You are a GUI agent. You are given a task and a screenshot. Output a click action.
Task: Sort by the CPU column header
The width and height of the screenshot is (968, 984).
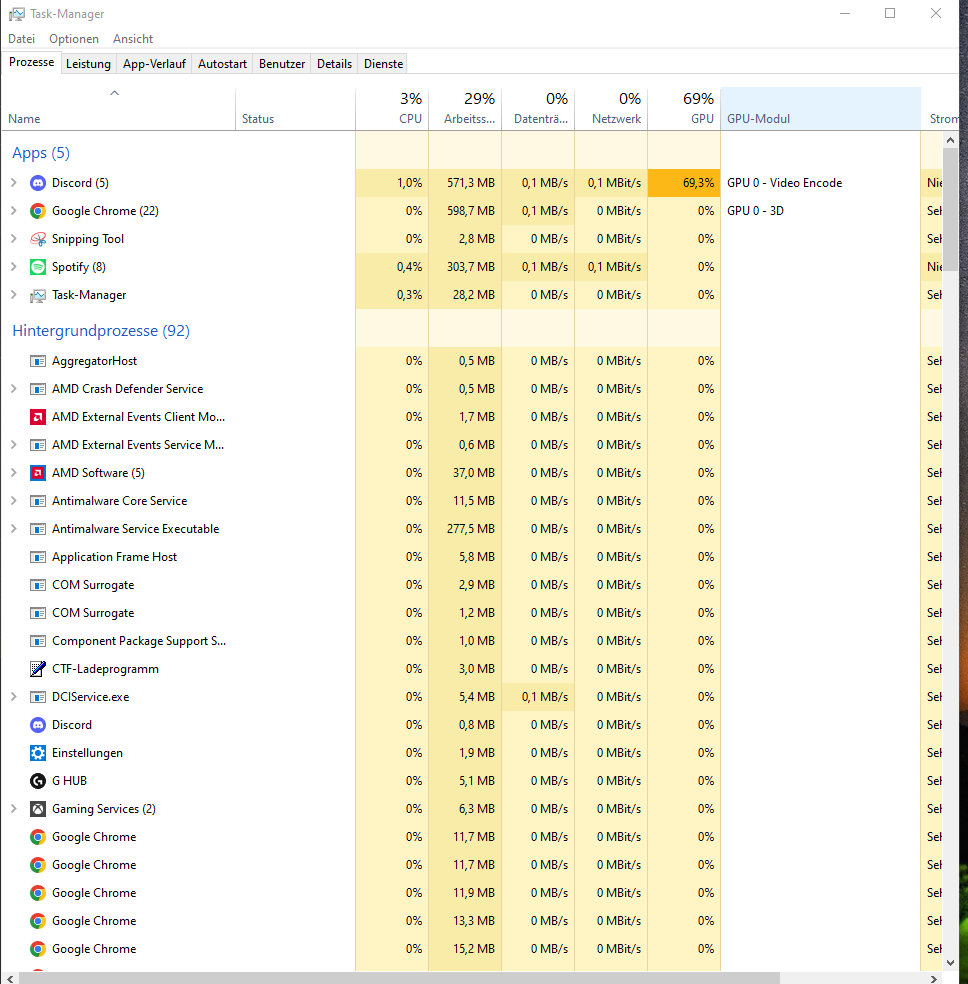click(x=392, y=109)
